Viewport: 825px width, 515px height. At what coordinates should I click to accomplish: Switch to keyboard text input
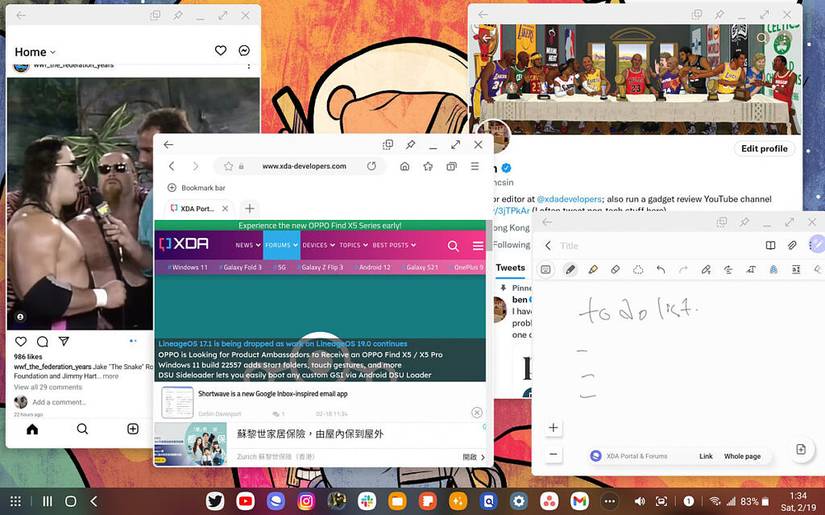546,269
